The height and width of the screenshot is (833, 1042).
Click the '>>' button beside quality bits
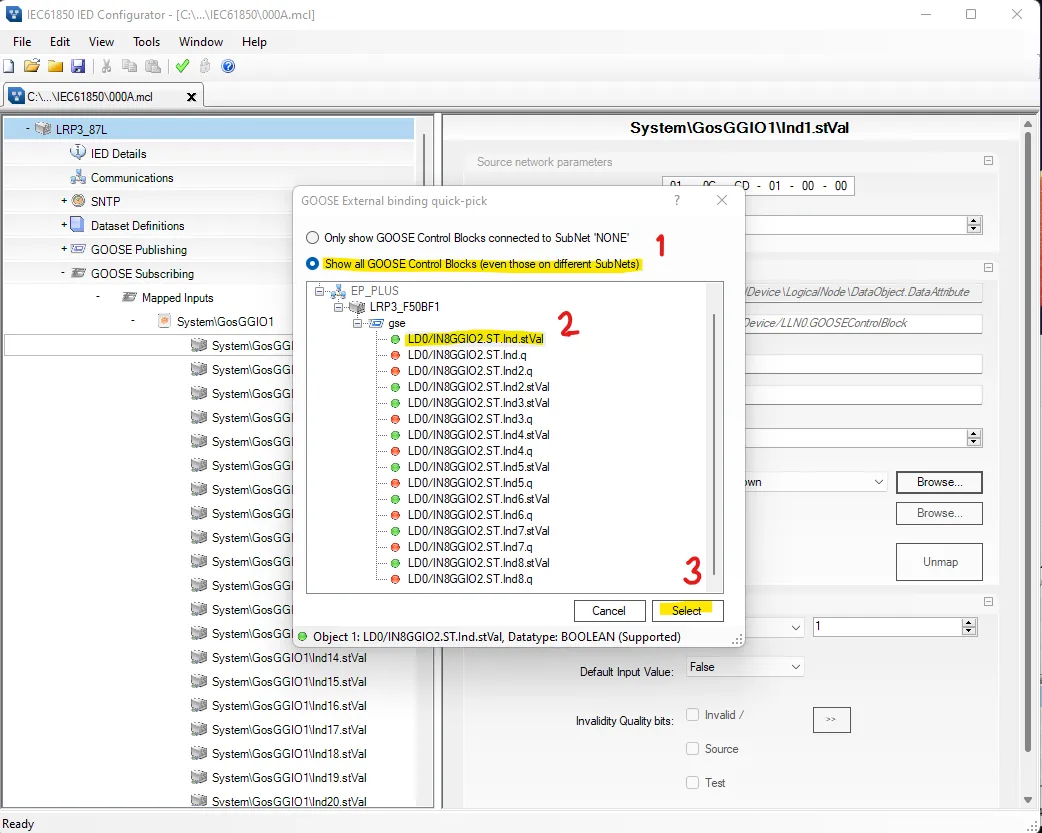tap(831, 719)
